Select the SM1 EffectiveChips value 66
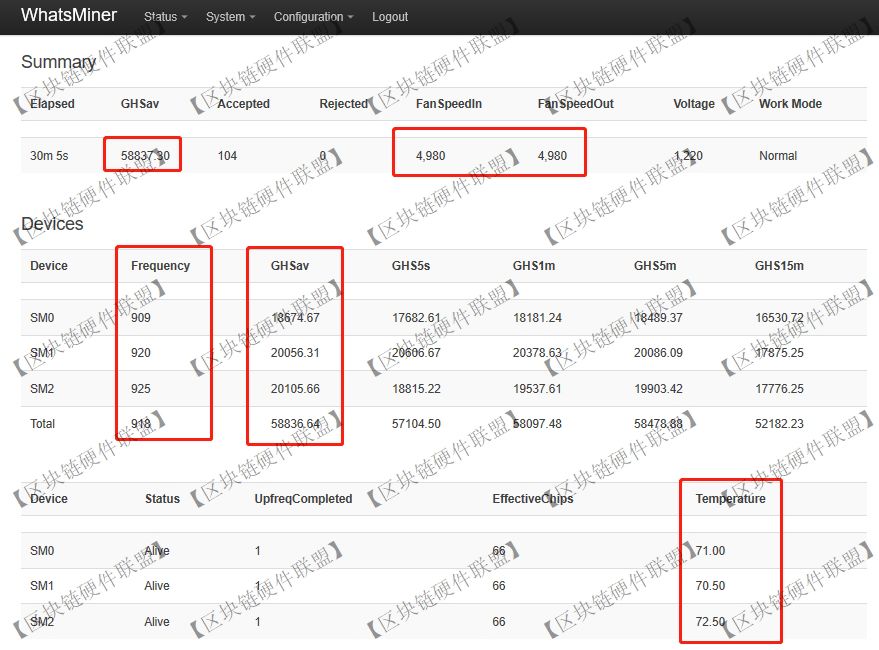879x650 pixels. click(x=499, y=586)
